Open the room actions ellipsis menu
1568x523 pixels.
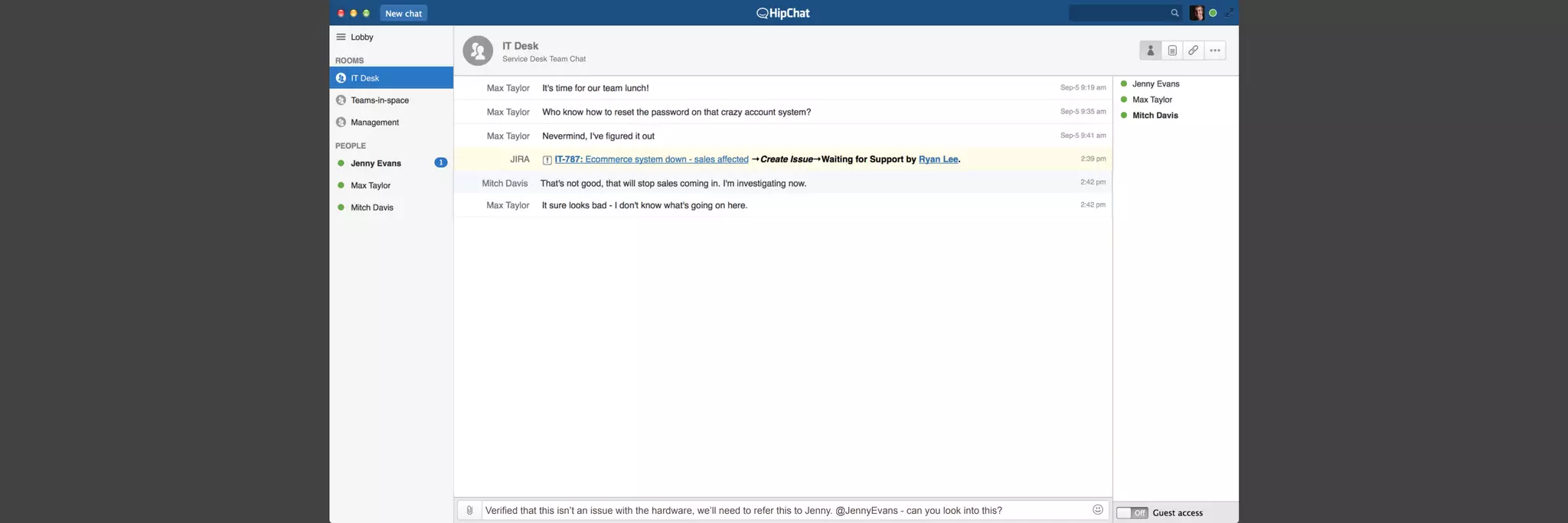click(1215, 51)
